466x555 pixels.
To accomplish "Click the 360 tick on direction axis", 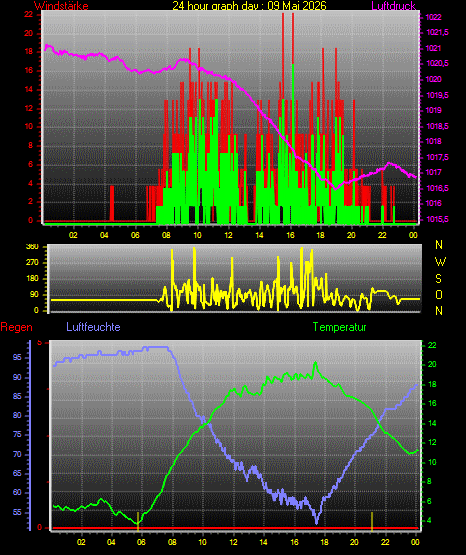I will point(32,247).
